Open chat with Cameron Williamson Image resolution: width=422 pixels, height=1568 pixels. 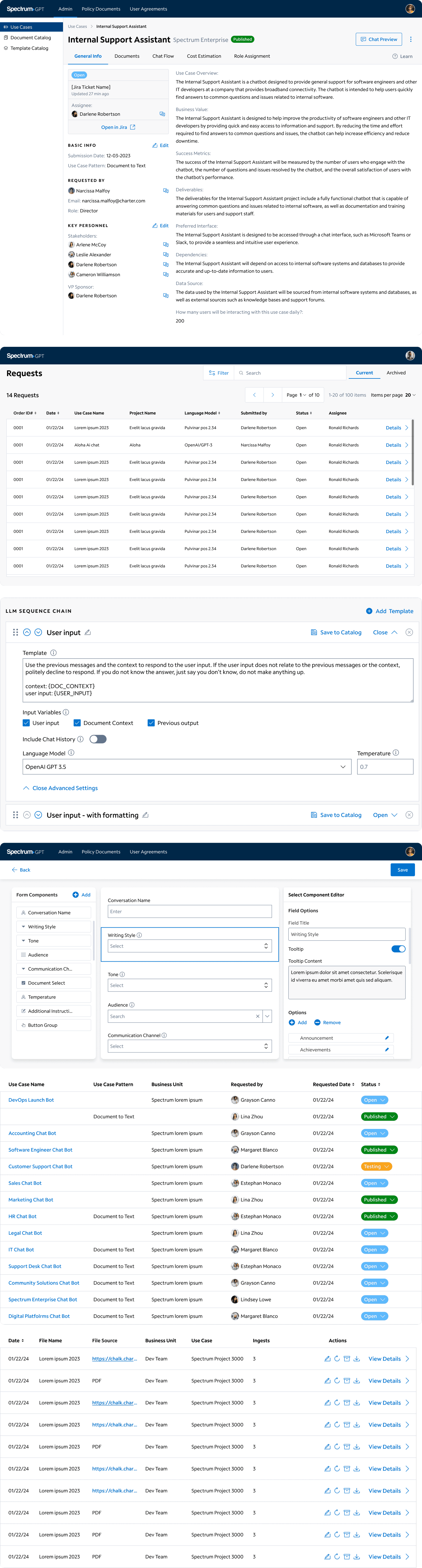pos(166,274)
